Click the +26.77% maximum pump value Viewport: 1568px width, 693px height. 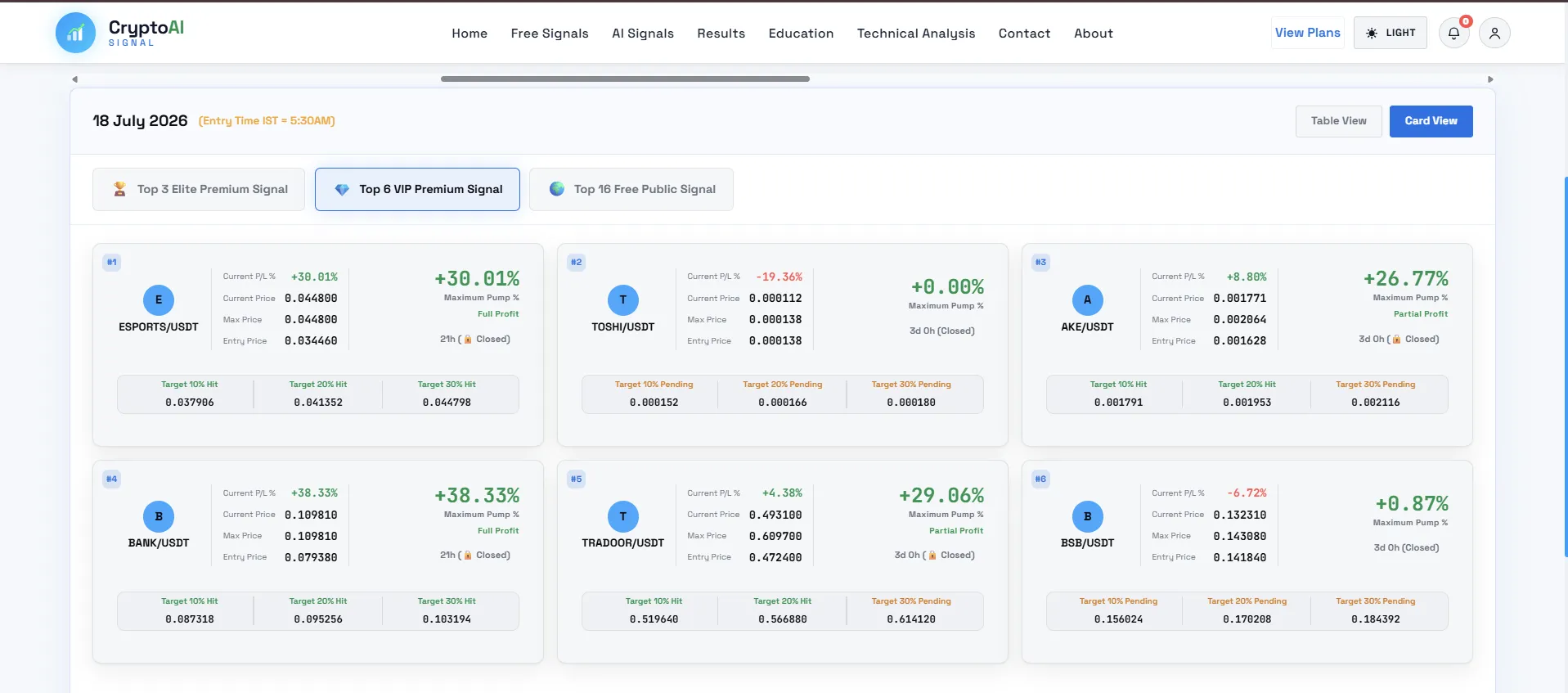tap(1406, 279)
